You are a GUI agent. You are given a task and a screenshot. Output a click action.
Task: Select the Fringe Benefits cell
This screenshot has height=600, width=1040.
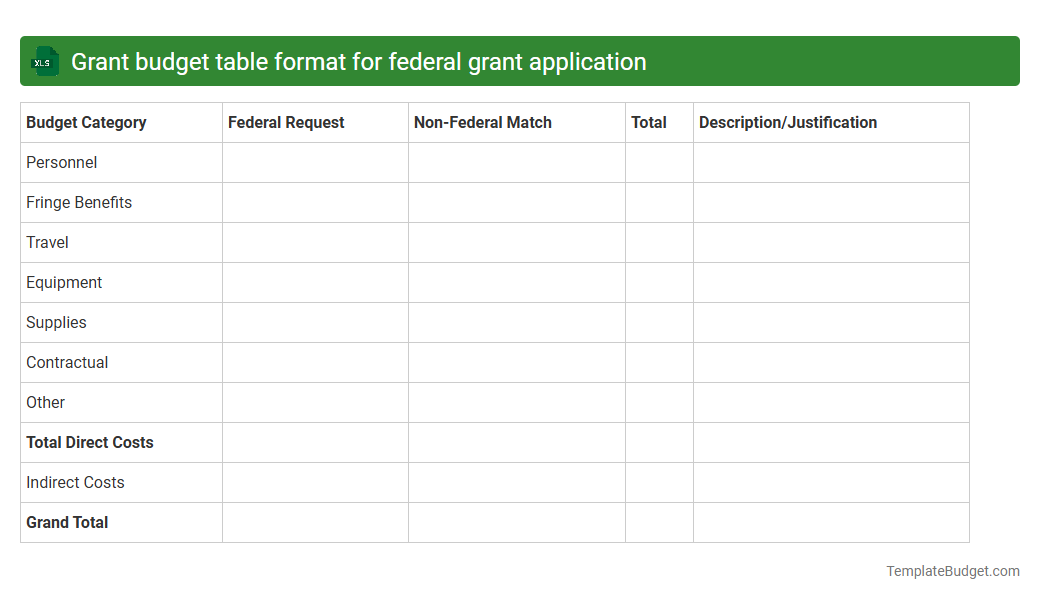point(78,202)
